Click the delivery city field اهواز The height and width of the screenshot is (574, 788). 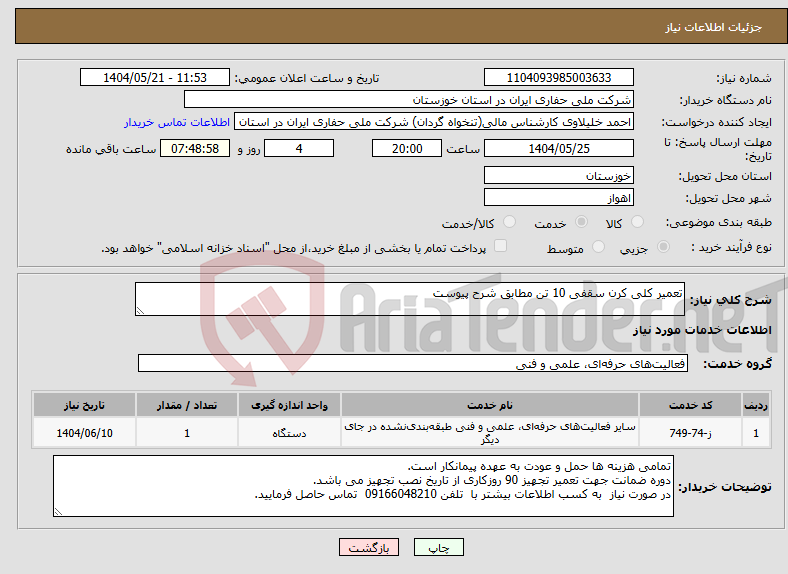pos(558,197)
